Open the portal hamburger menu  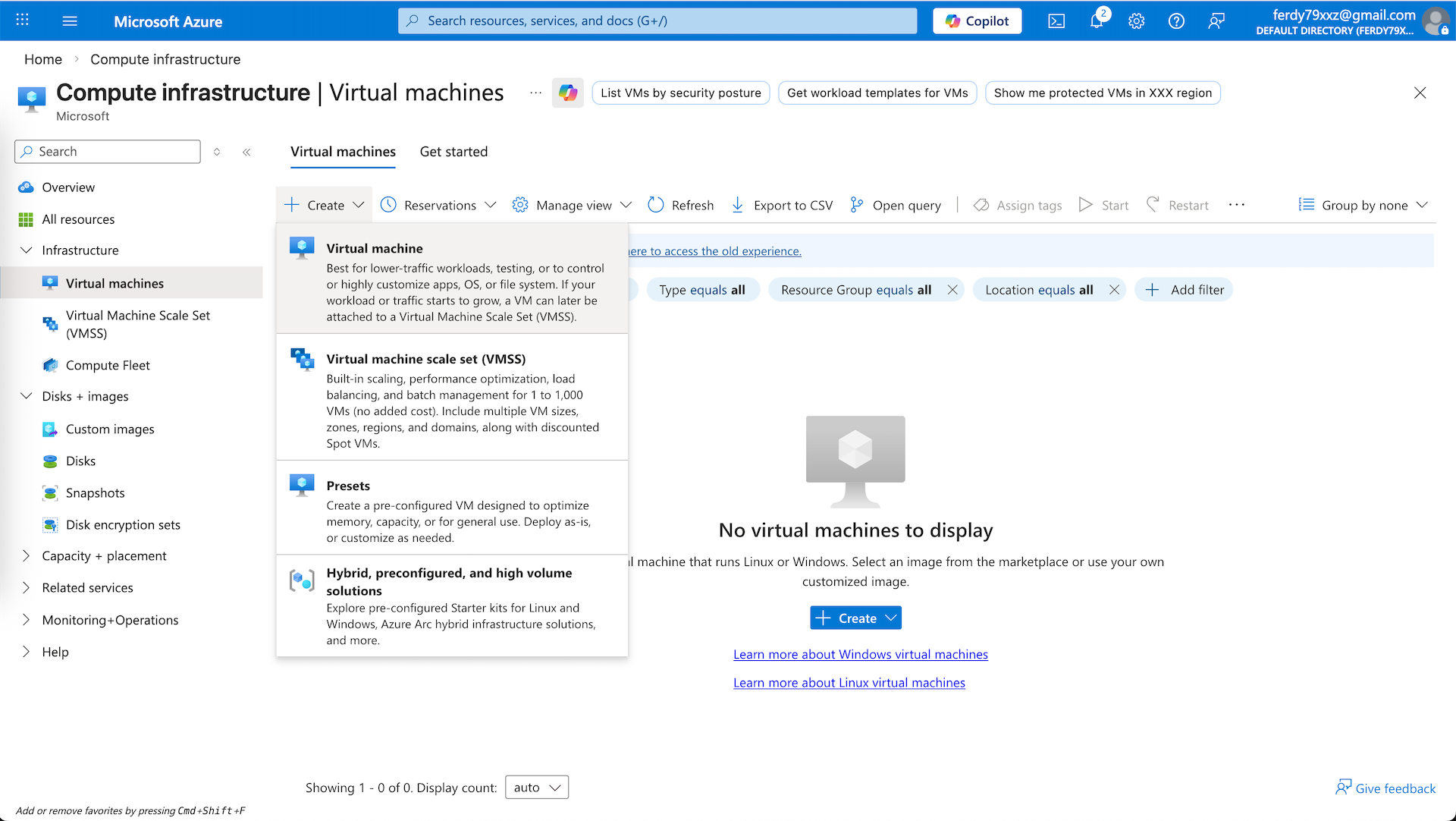click(x=70, y=21)
